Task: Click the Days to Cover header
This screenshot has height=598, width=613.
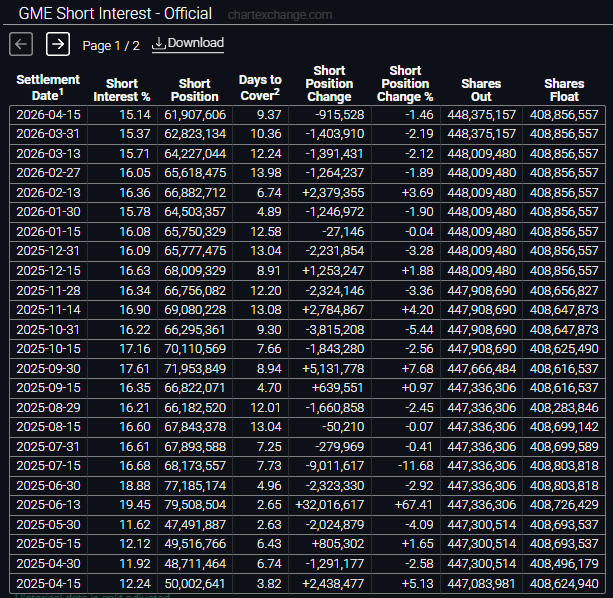Action: coord(260,88)
